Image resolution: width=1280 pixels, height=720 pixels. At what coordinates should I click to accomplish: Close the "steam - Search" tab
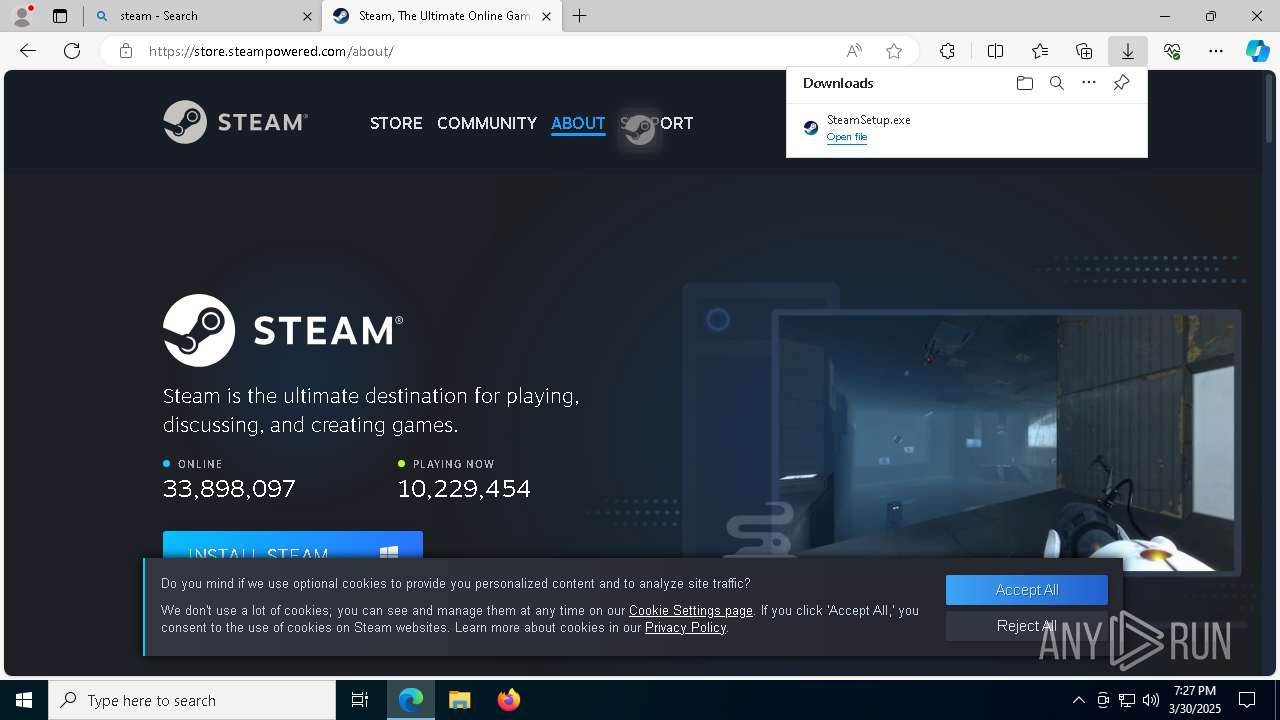pos(307,16)
